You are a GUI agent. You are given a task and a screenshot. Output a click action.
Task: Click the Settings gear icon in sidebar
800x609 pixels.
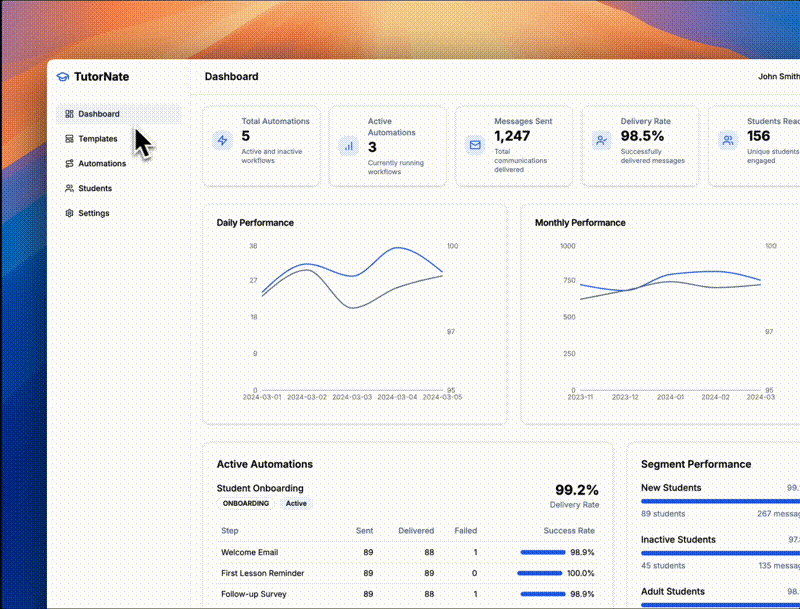point(69,213)
